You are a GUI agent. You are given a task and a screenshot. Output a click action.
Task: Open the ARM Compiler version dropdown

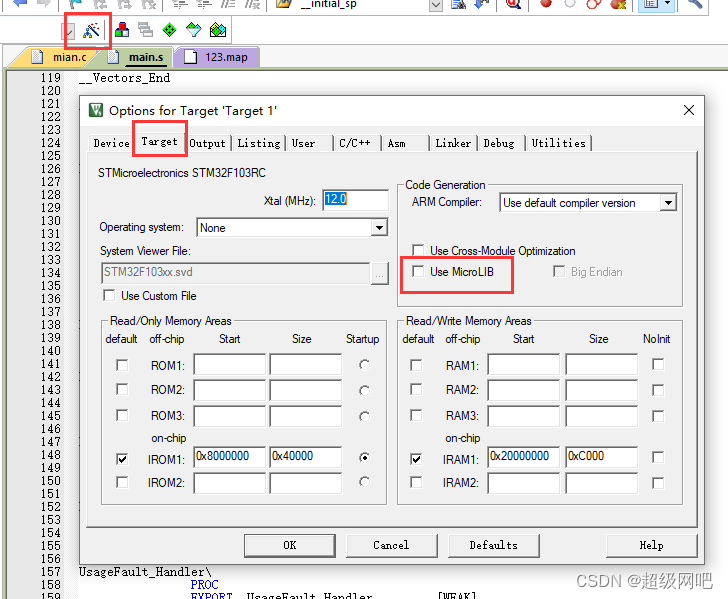668,203
